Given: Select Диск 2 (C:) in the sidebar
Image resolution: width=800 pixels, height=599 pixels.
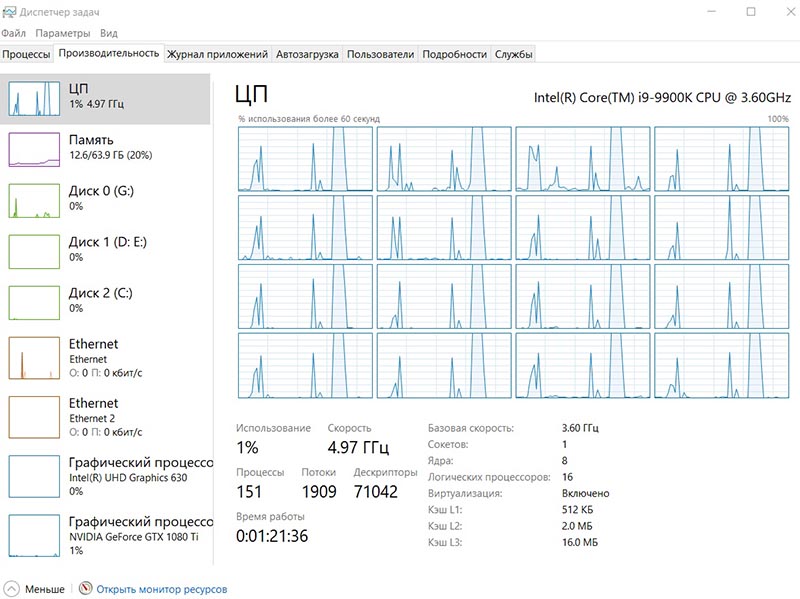Looking at the screenshot, I should point(105,303).
